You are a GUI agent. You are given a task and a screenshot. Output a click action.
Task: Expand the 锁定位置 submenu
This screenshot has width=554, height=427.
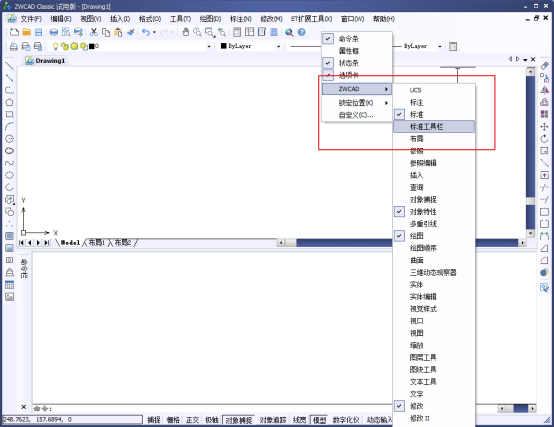[x=357, y=103]
